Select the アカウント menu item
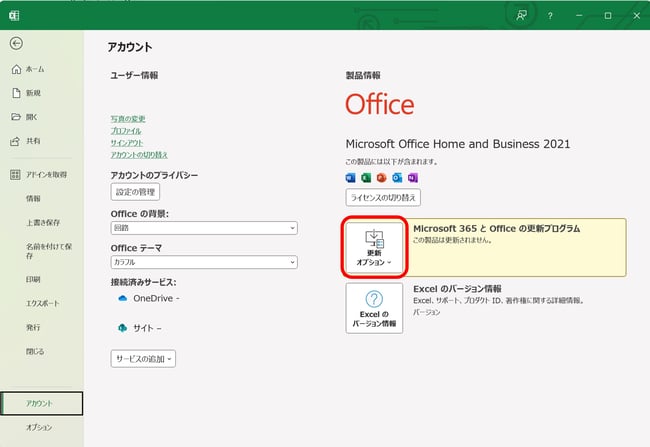This screenshot has height=447, width=650. (41, 403)
